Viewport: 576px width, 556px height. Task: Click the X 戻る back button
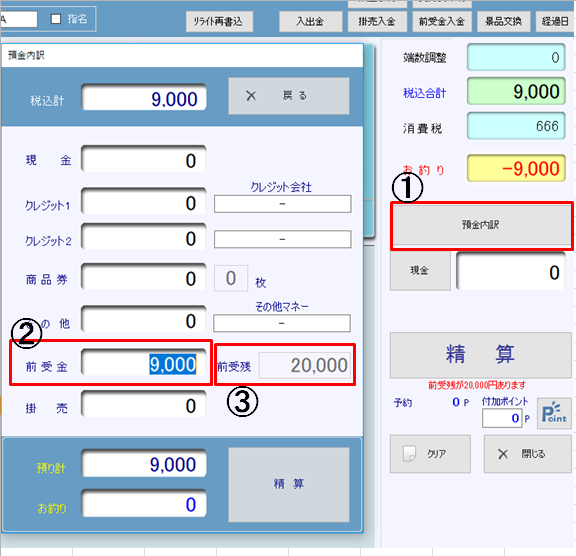coord(288,96)
